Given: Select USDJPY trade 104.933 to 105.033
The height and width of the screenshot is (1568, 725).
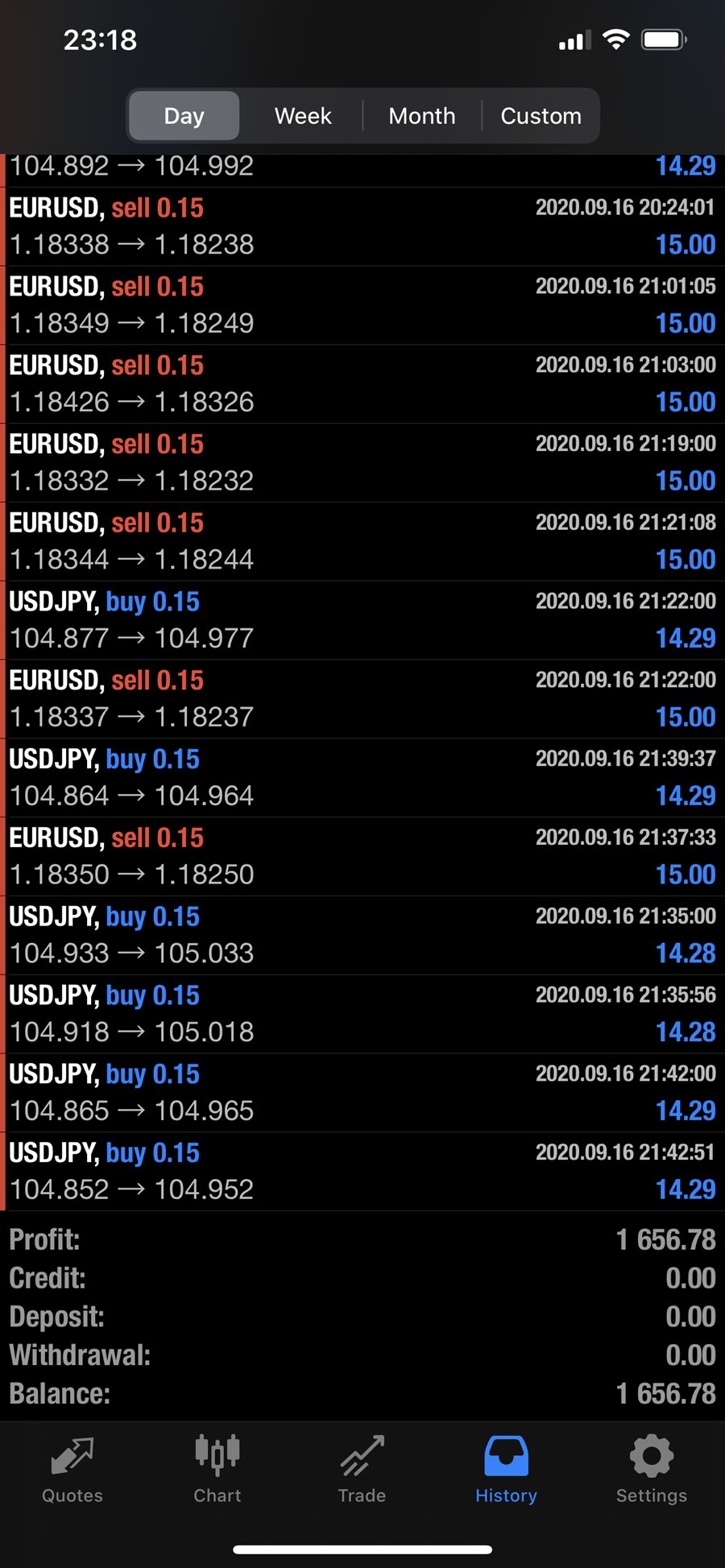Looking at the screenshot, I should (x=362, y=935).
